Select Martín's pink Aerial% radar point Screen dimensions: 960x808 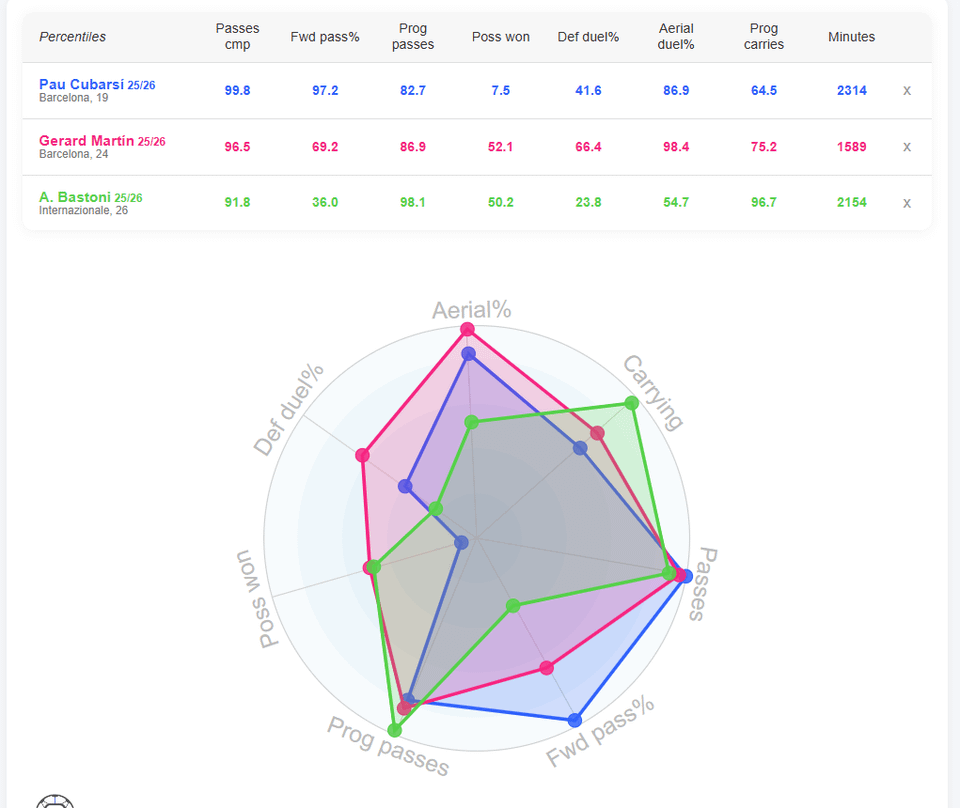466,329
